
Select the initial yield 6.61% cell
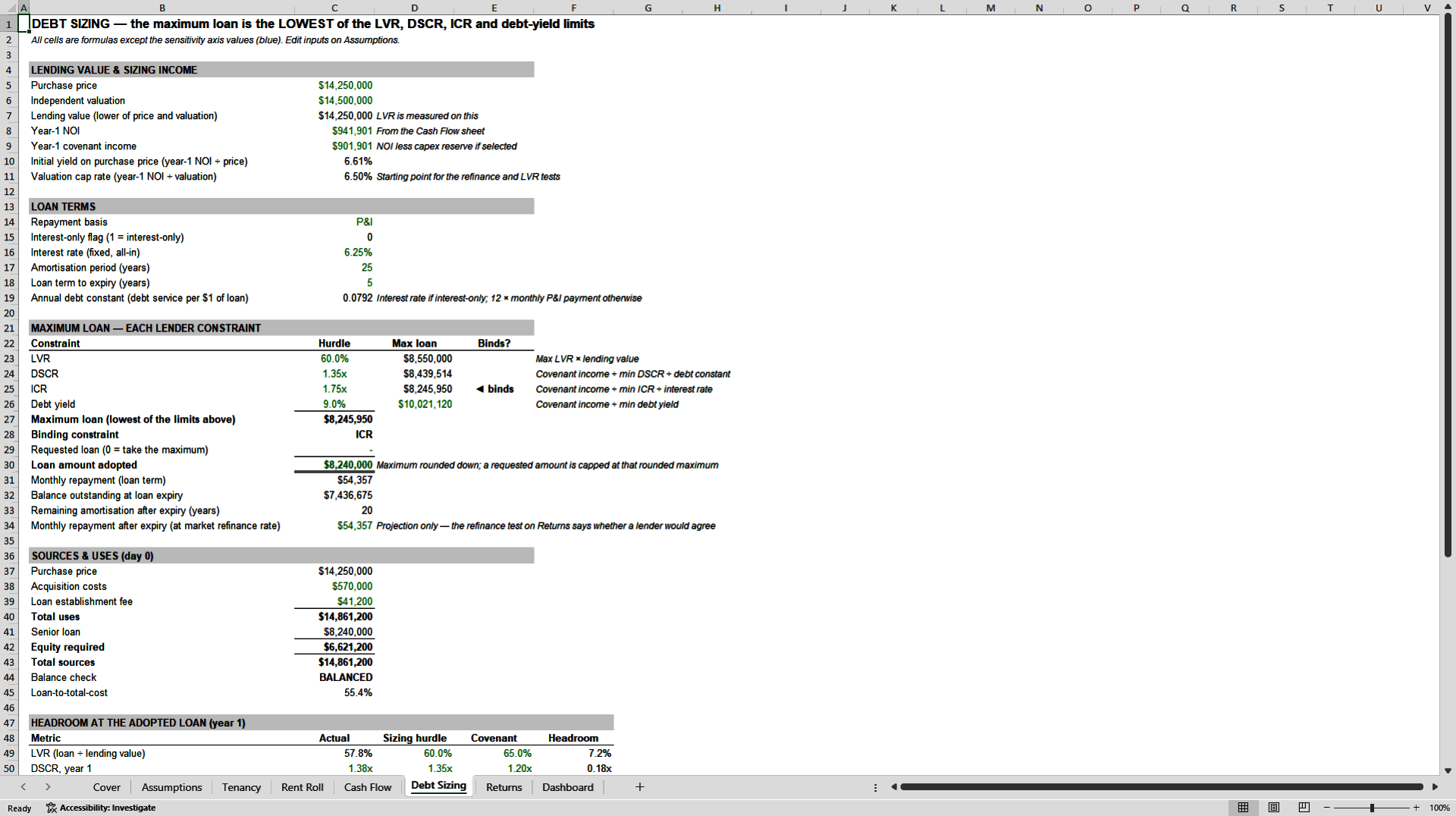[x=334, y=162]
